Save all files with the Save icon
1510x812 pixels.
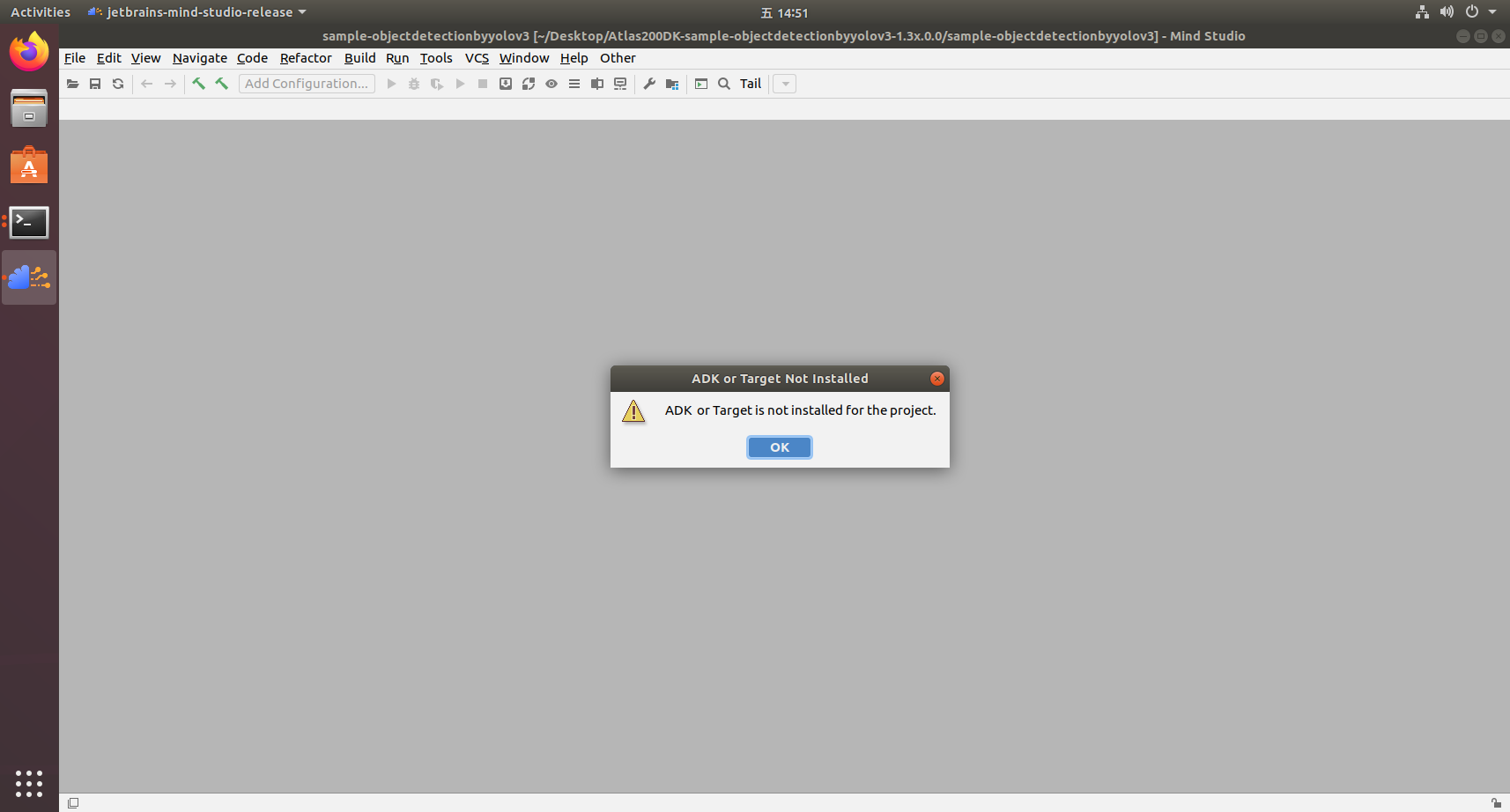click(95, 84)
